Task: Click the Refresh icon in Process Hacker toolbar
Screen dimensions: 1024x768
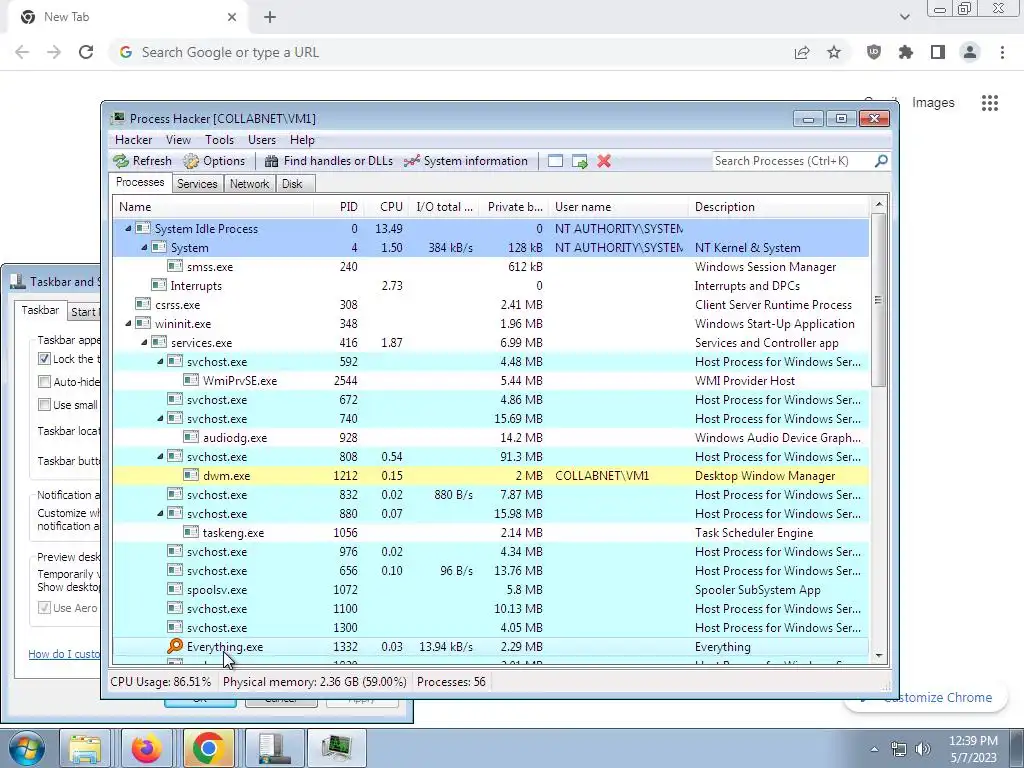Action: [121, 161]
